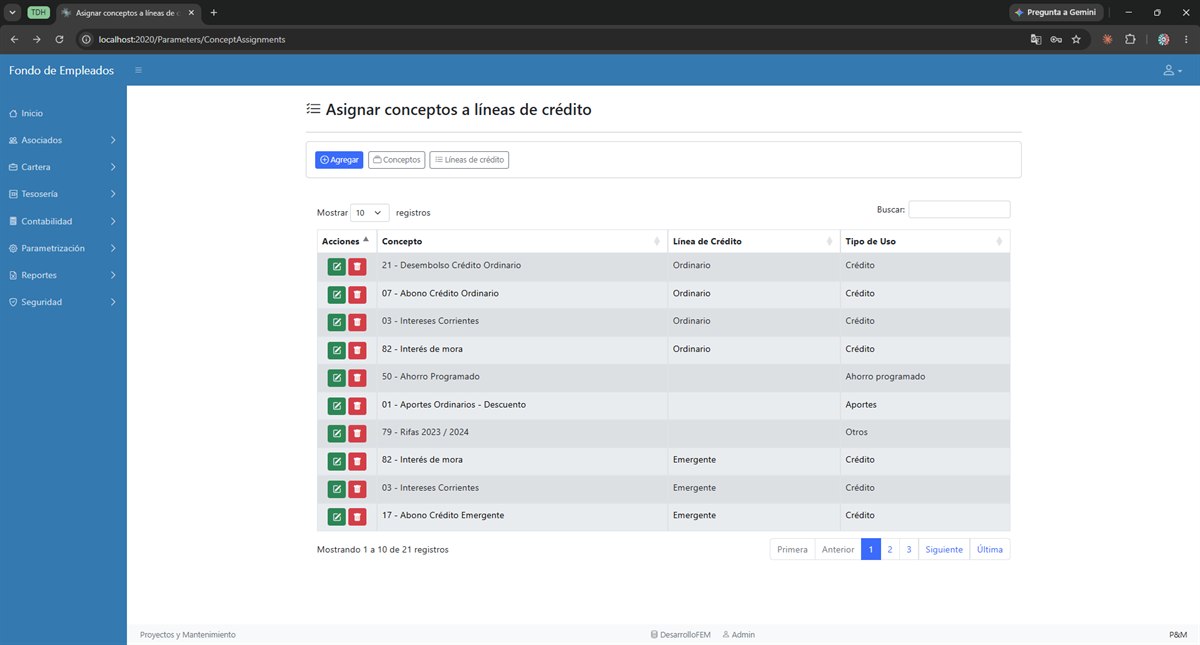The height and width of the screenshot is (645, 1200).
Task: Edit Intereses Corrientes row for Emergente line
Action: pyautogui.click(x=337, y=489)
